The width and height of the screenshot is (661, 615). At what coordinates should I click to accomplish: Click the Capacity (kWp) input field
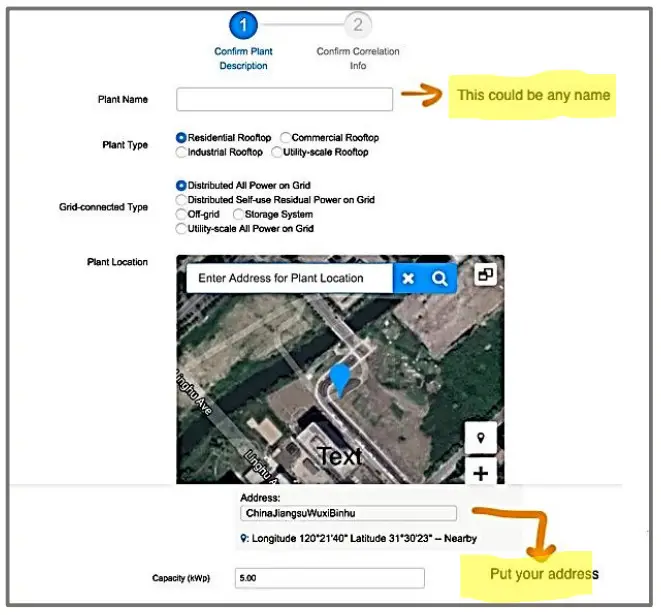click(330, 578)
